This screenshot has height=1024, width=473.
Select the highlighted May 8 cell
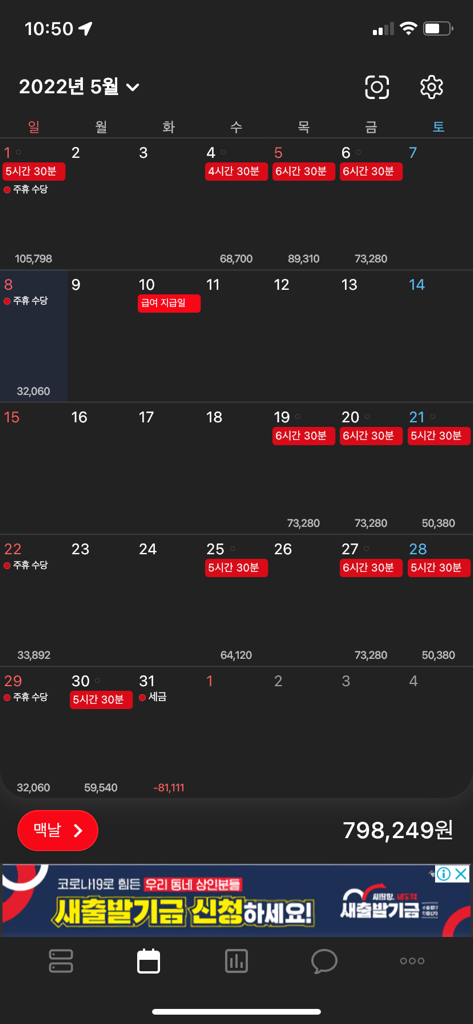click(x=34, y=336)
